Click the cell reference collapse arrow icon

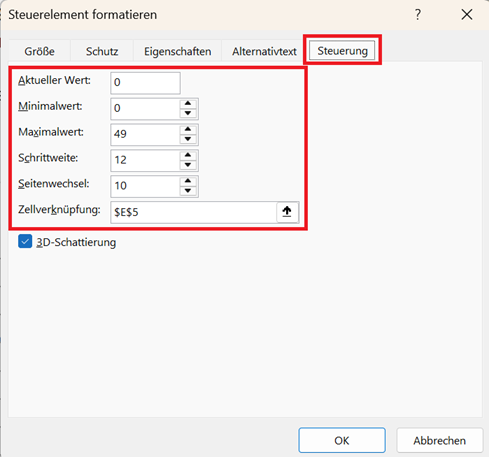(x=287, y=212)
